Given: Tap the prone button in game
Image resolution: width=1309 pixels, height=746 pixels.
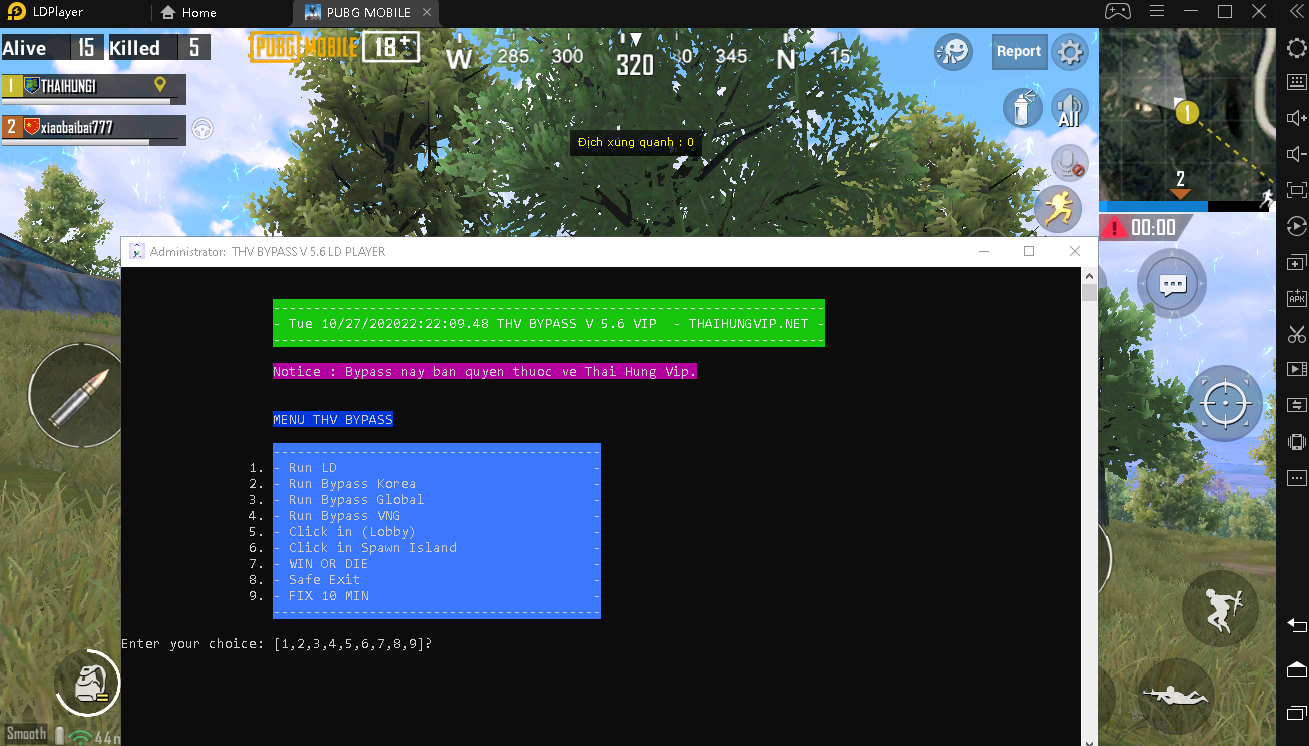Looking at the screenshot, I should (1176, 696).
